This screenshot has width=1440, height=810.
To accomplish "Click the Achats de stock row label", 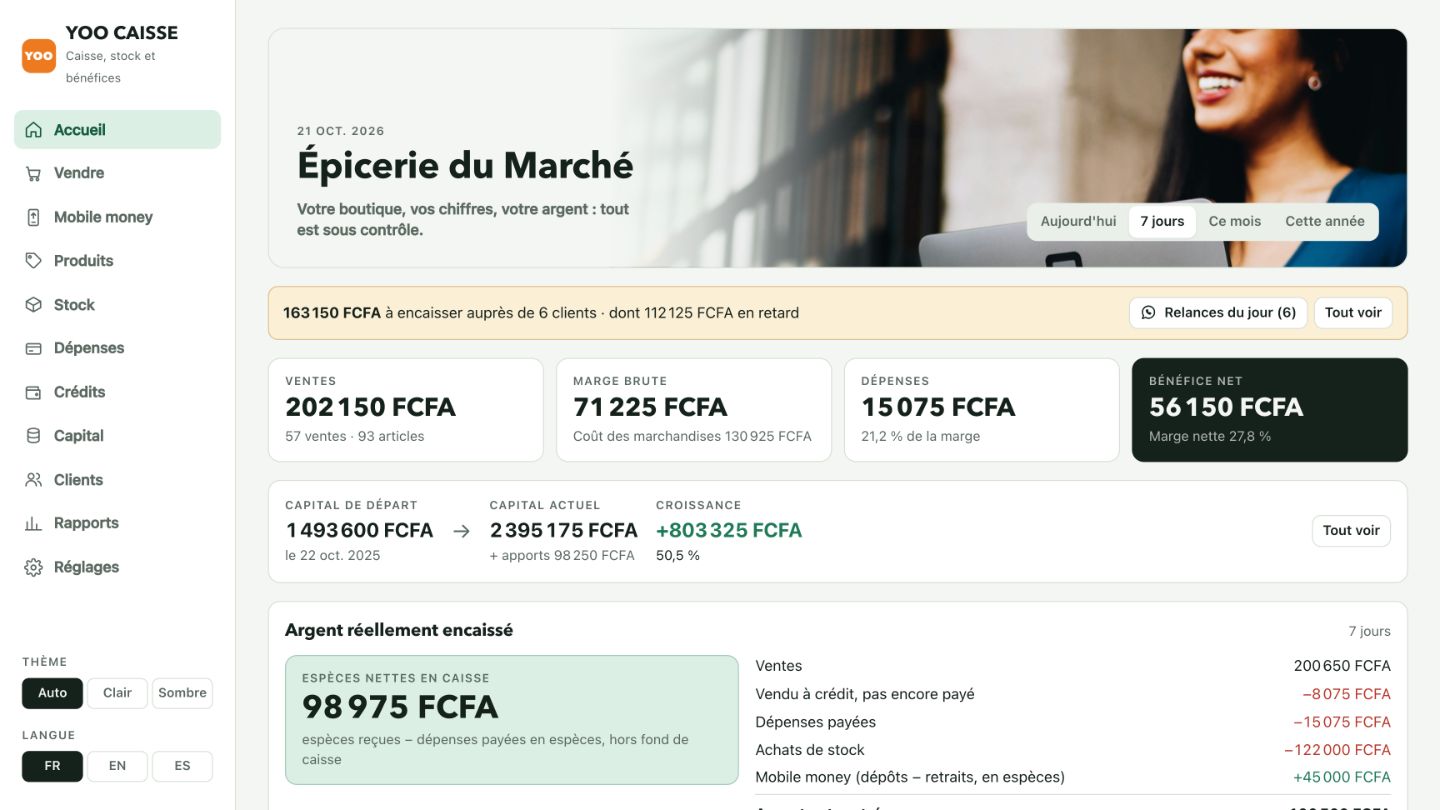I will tap(810, 750).
